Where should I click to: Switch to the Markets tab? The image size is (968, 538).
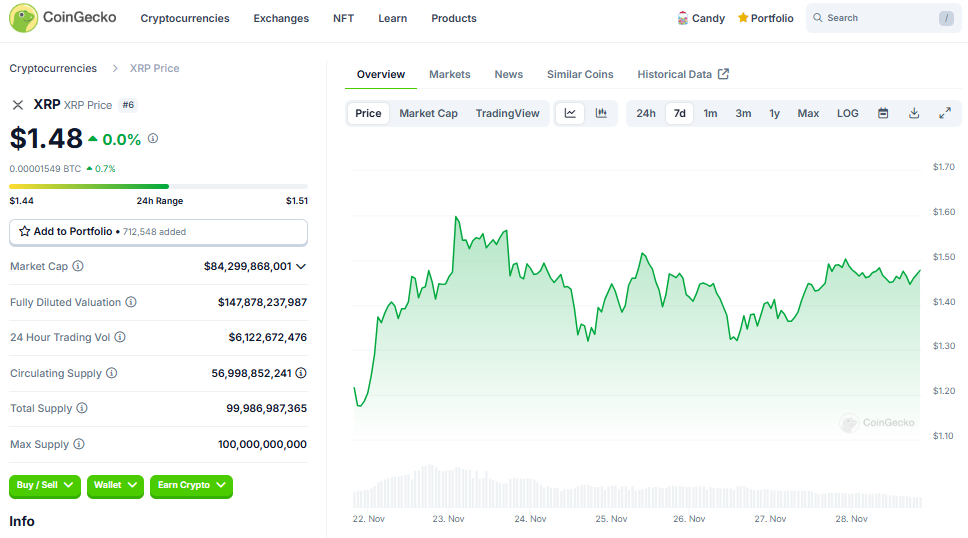(x=449, y=74)
